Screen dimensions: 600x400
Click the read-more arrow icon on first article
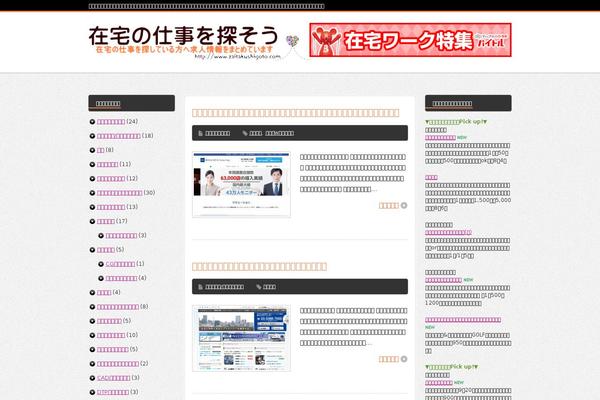tap(404, 206)
